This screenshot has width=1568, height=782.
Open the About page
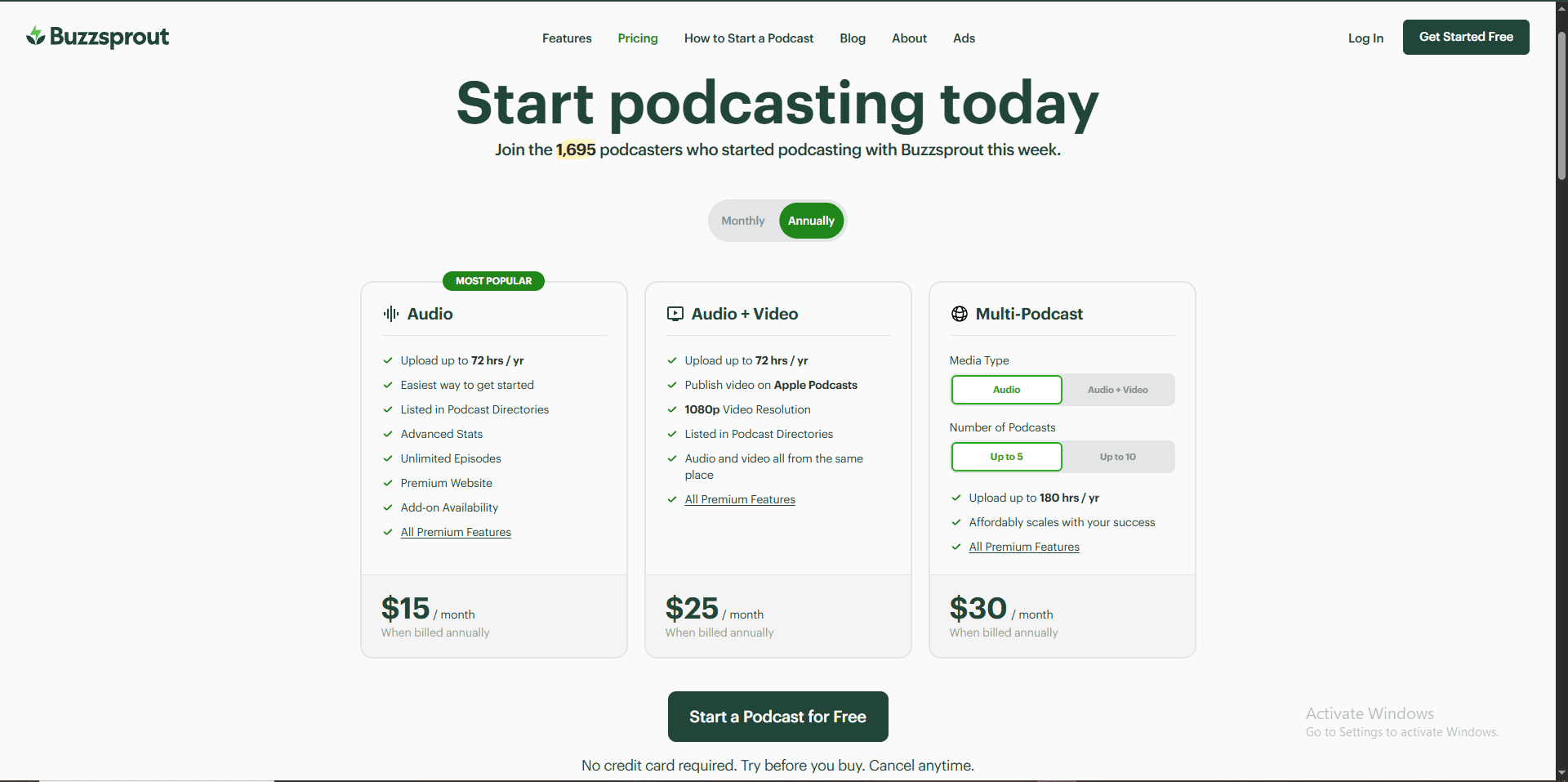pyautogui.click(x=909, y=38)
